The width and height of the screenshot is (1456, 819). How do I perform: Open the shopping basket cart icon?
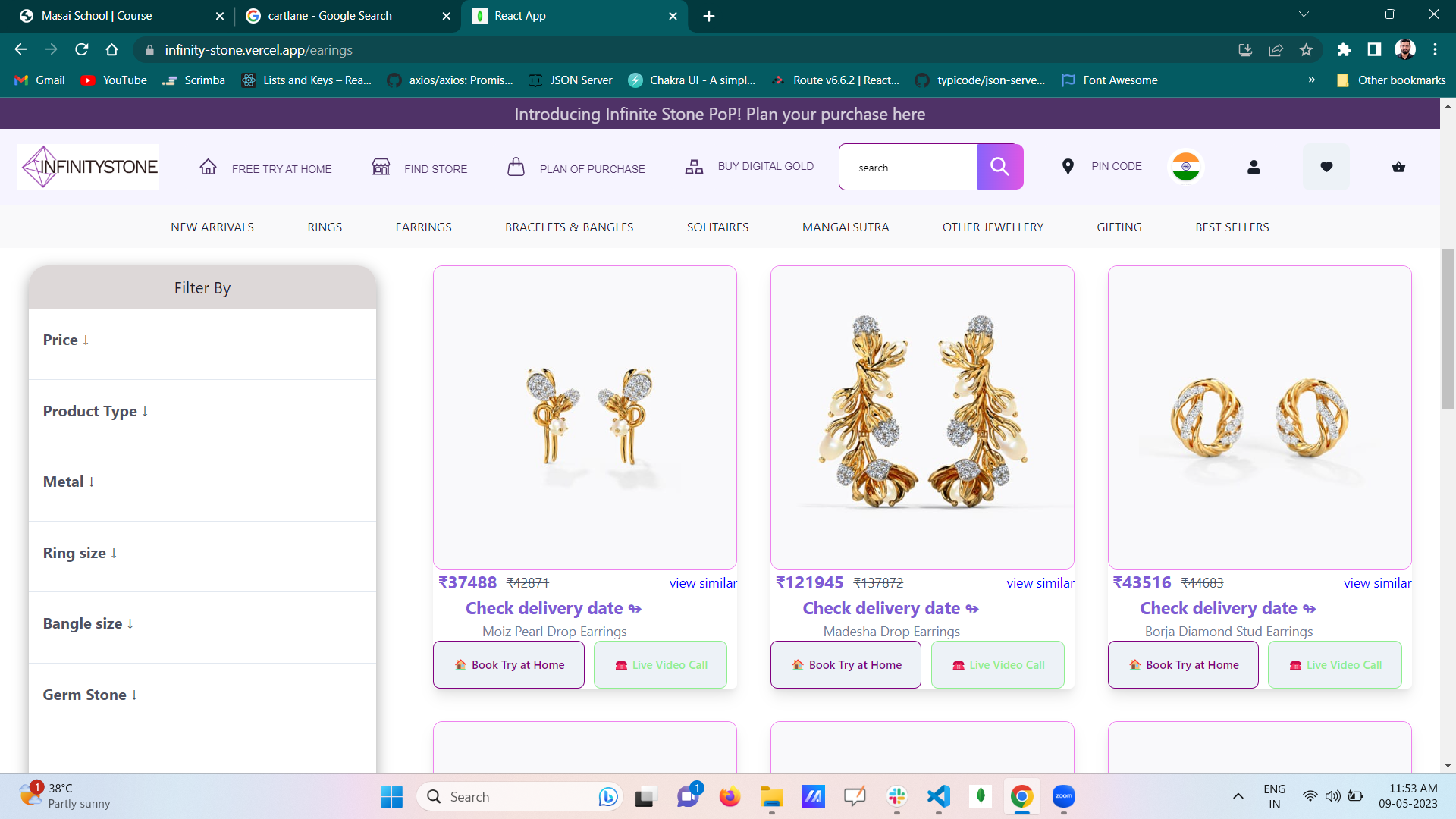coord(1398,167)
